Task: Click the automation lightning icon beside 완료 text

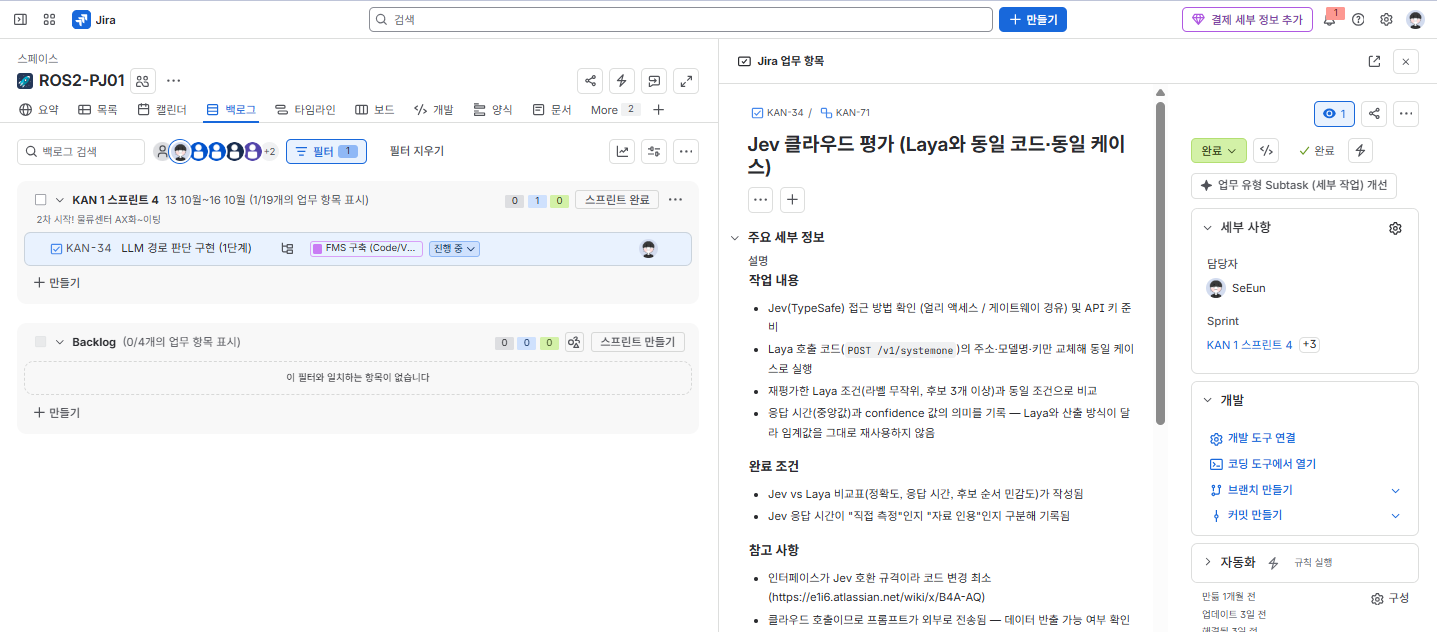Action: click(1360, 151)
